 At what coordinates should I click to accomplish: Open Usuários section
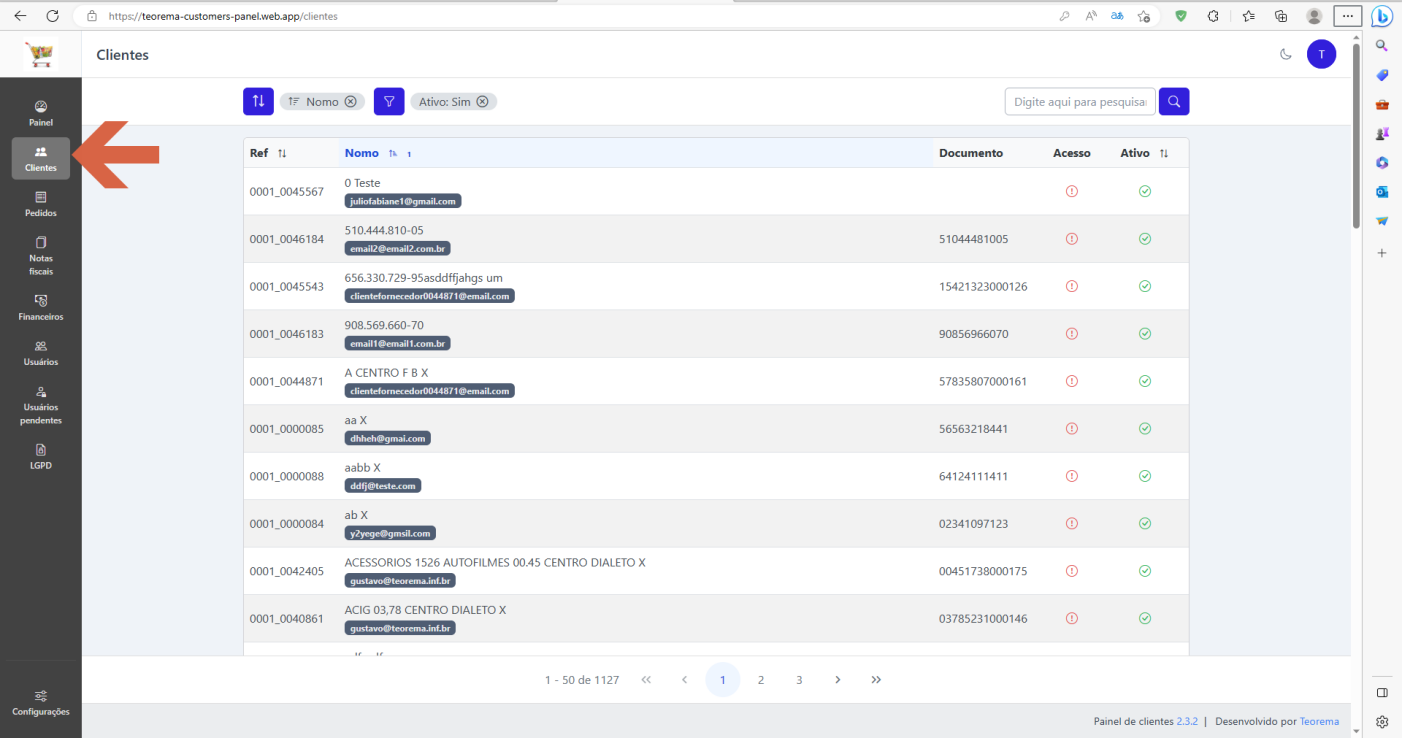point(41,352)
